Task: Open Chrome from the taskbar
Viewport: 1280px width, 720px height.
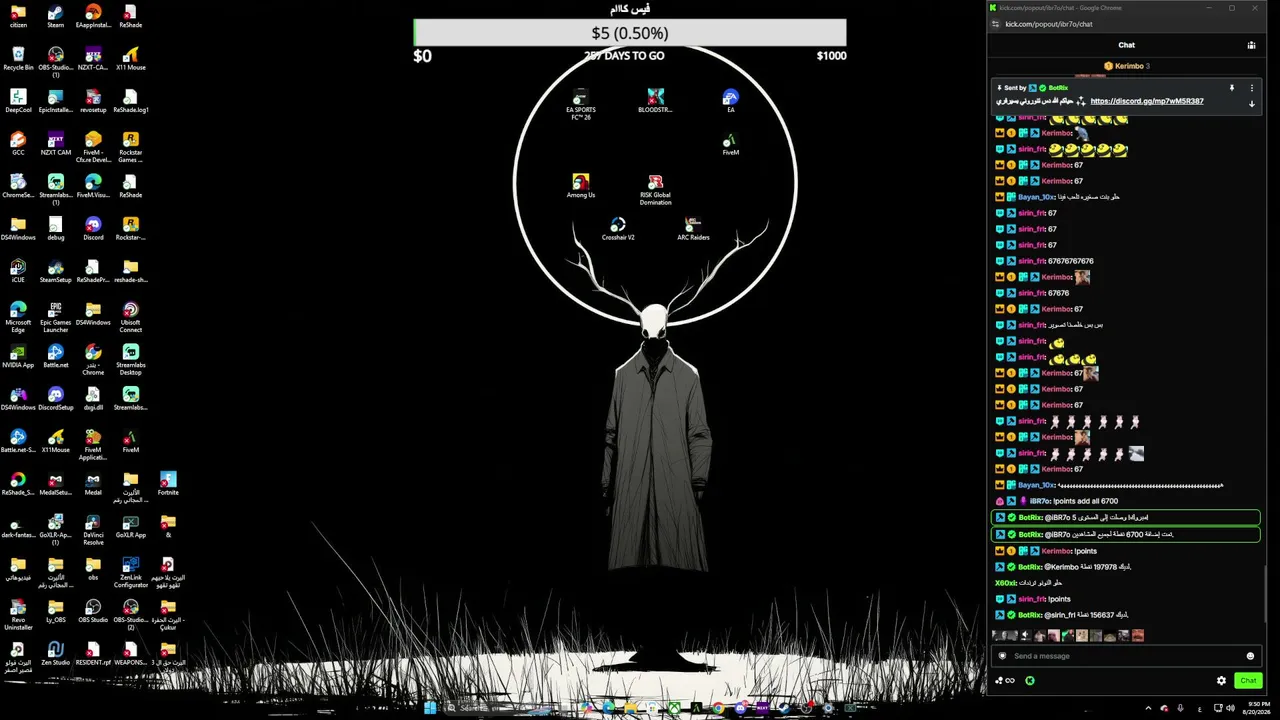Action: [x=717, y=708]
